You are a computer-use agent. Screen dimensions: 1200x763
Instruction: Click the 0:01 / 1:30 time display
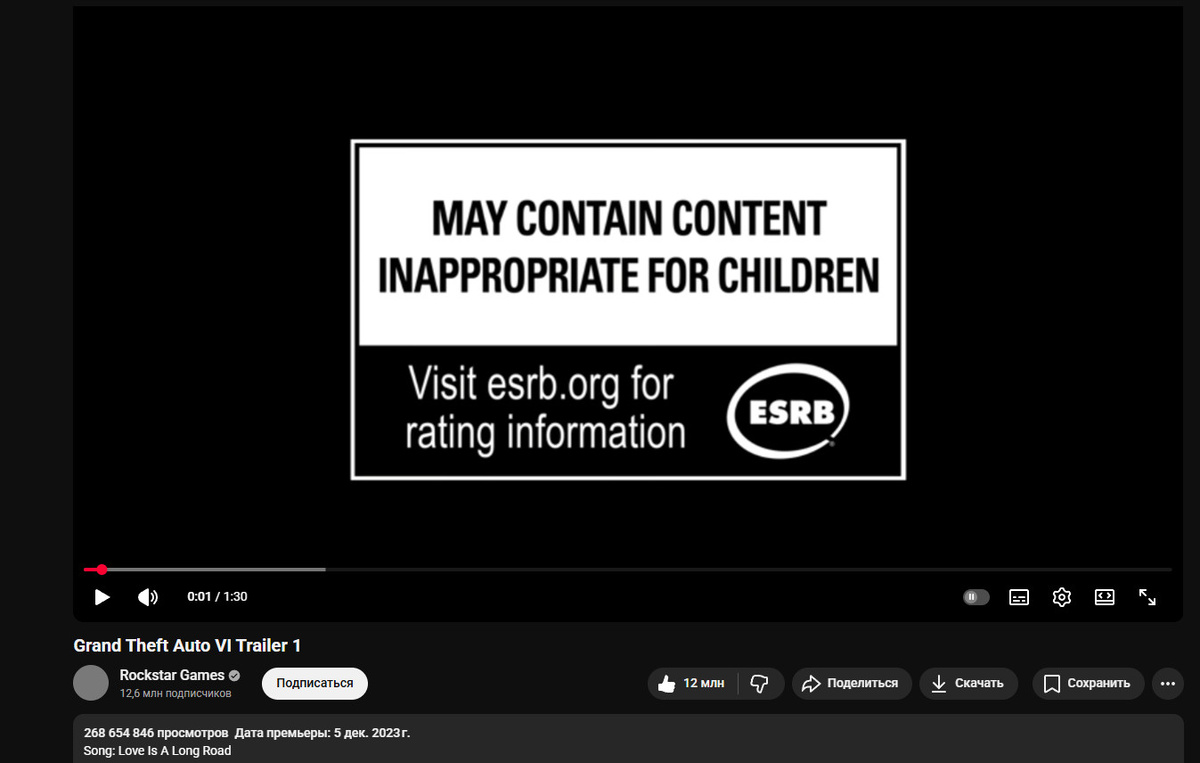pos(217,597)
